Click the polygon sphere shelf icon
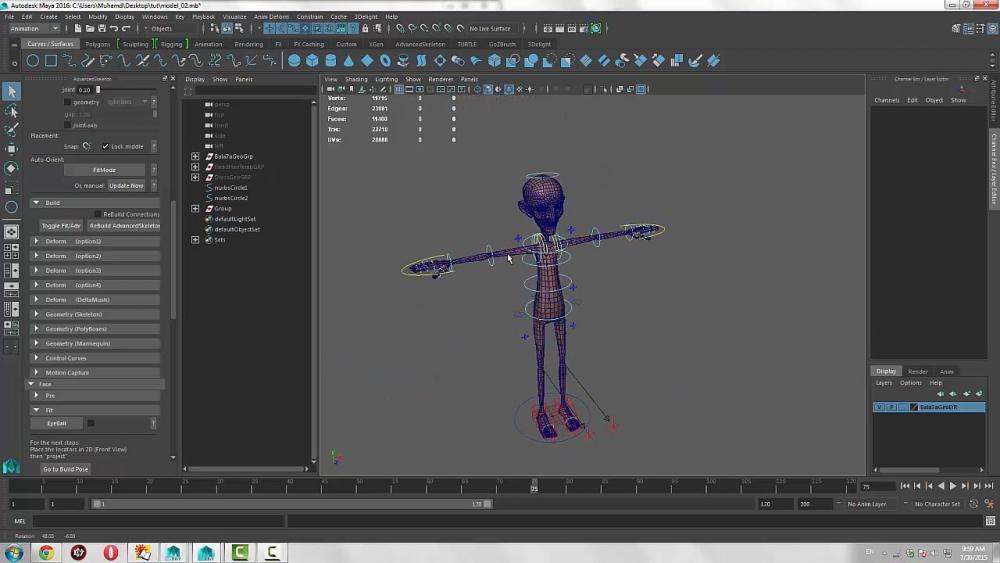The image size is (1000, 563). coord(295,61)
